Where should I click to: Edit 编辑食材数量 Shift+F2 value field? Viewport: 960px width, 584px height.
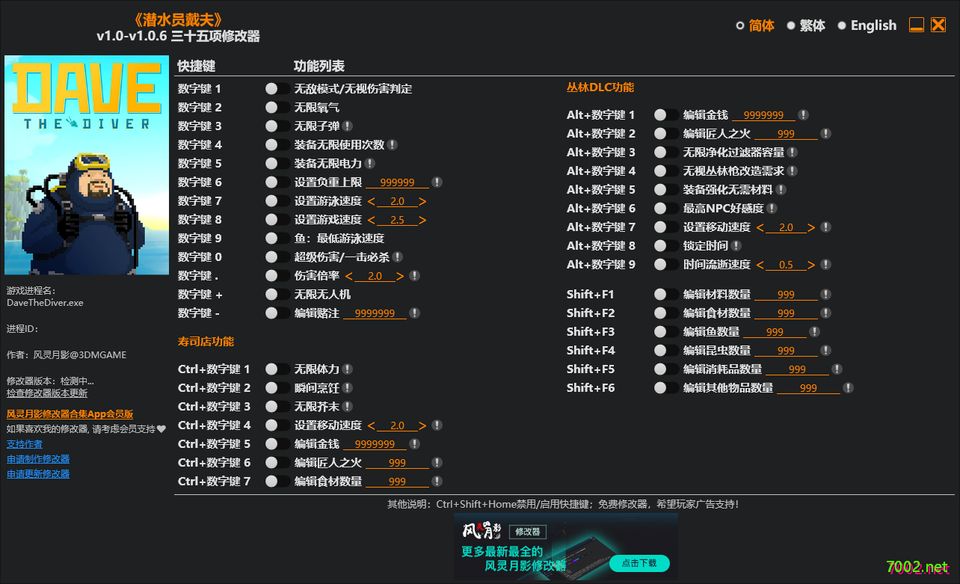tap(786, 313)
